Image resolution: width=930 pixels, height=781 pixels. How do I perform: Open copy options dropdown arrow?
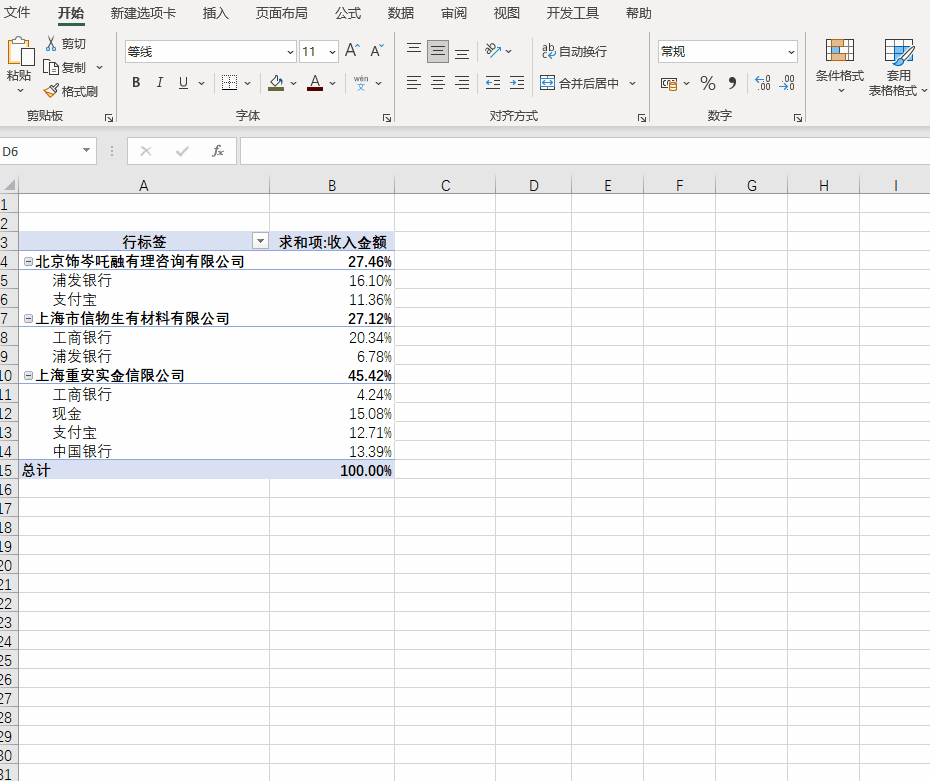99,68
